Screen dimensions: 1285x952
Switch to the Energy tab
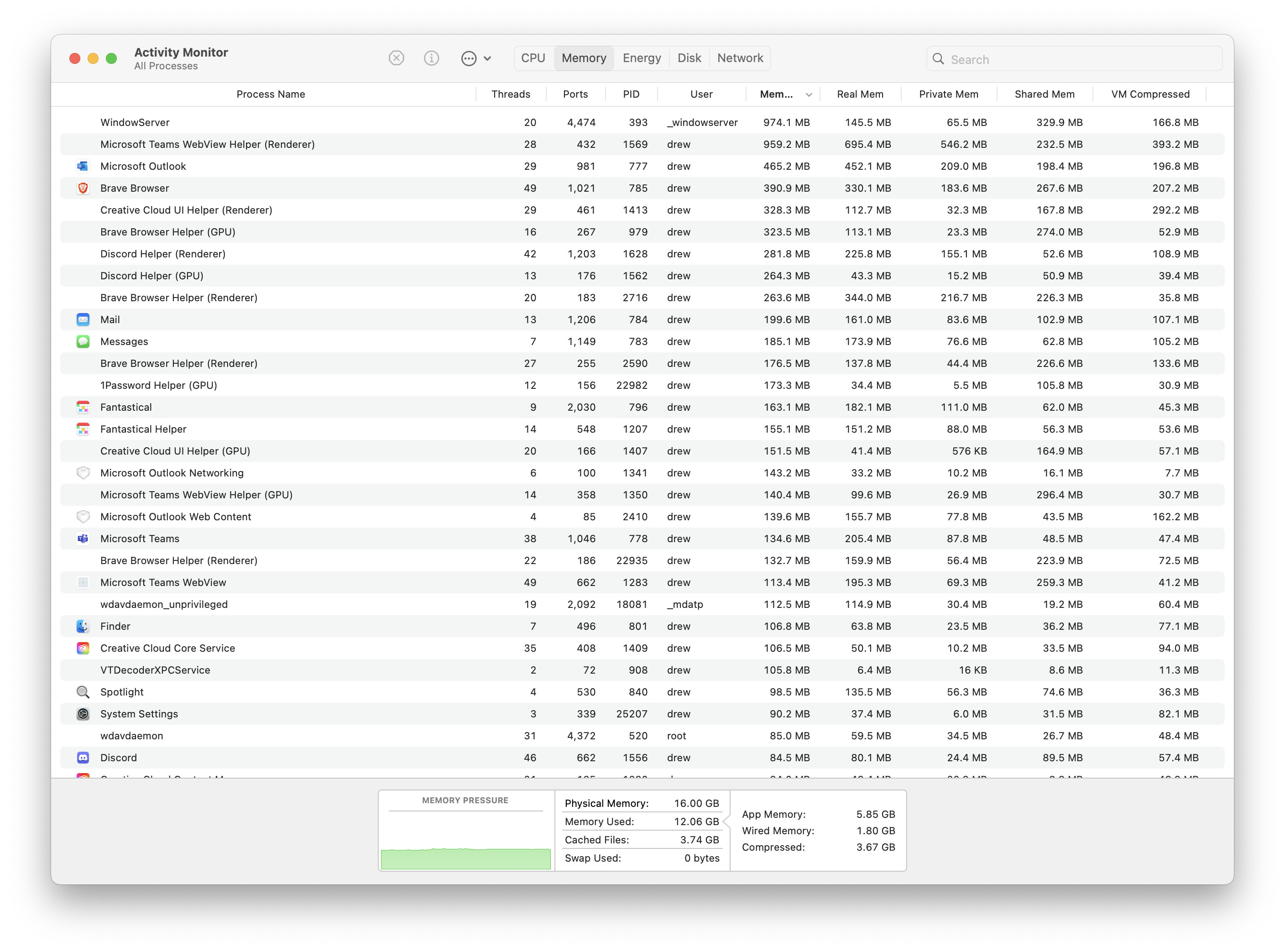click(x=641, y=58)
